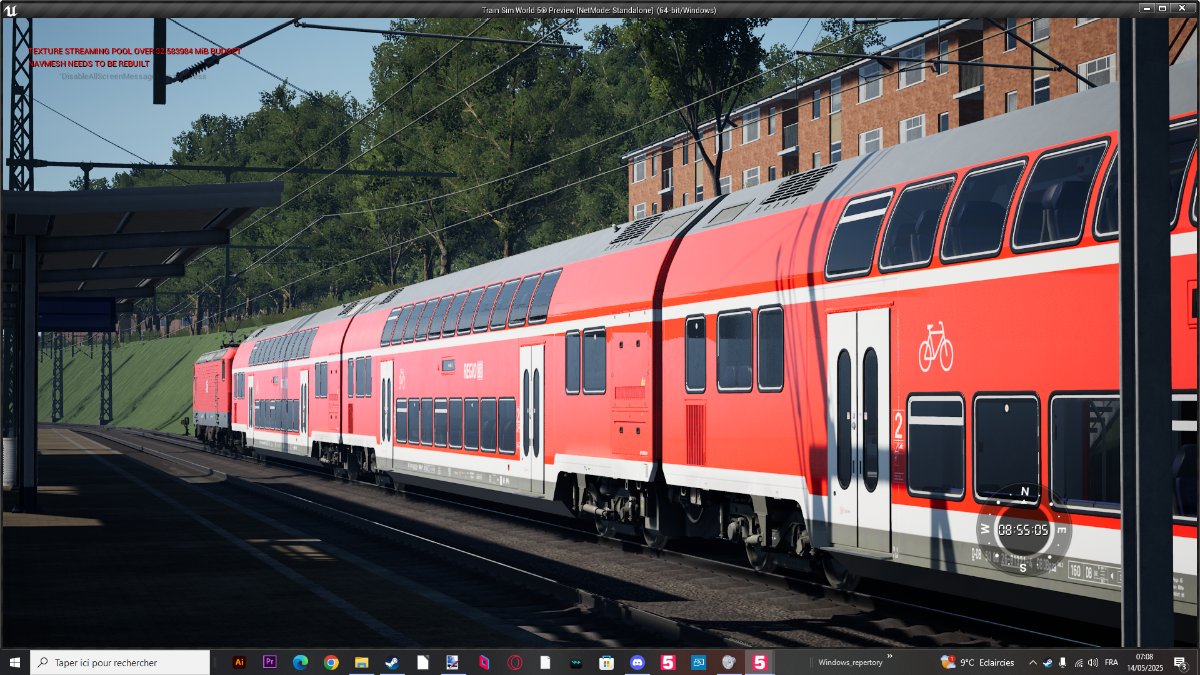Click the taskbar search box

click(120, 662)
